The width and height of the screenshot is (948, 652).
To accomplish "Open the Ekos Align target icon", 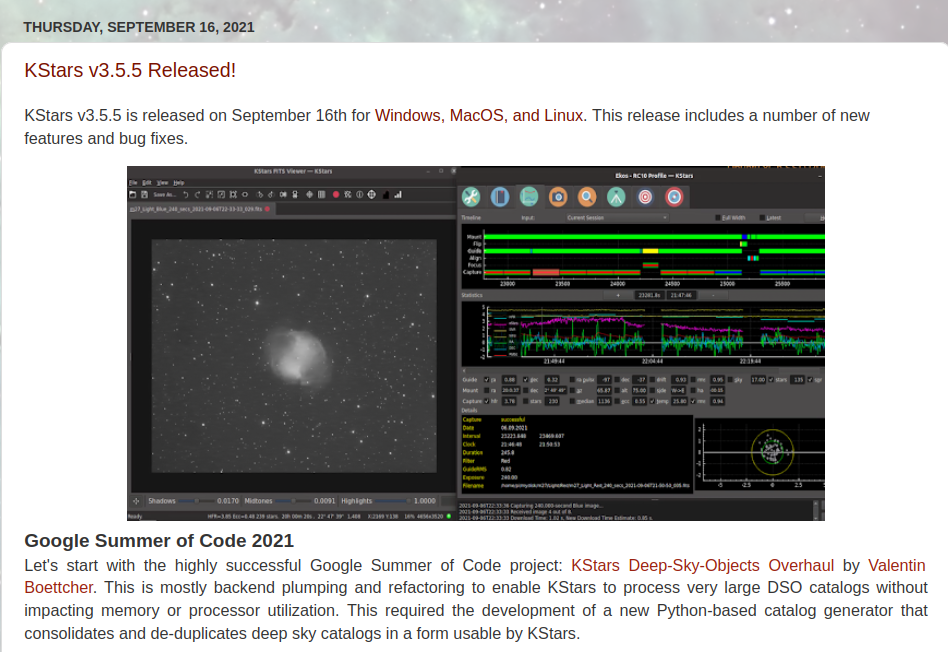I will click(644, 197).
